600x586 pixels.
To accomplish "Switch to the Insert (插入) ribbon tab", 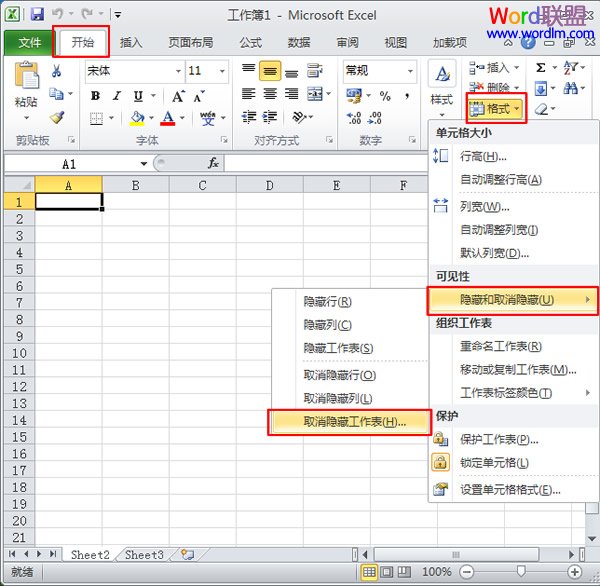I will (x=131, y=43).
